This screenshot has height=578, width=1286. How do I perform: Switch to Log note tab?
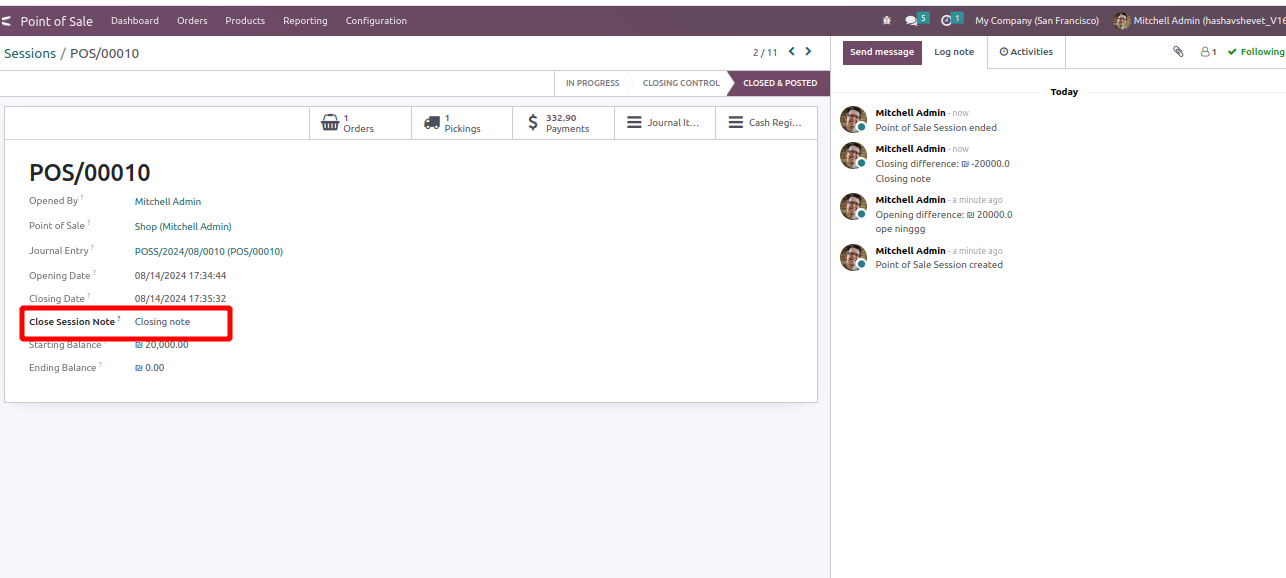pyautogui.click(x=954, y=52)
